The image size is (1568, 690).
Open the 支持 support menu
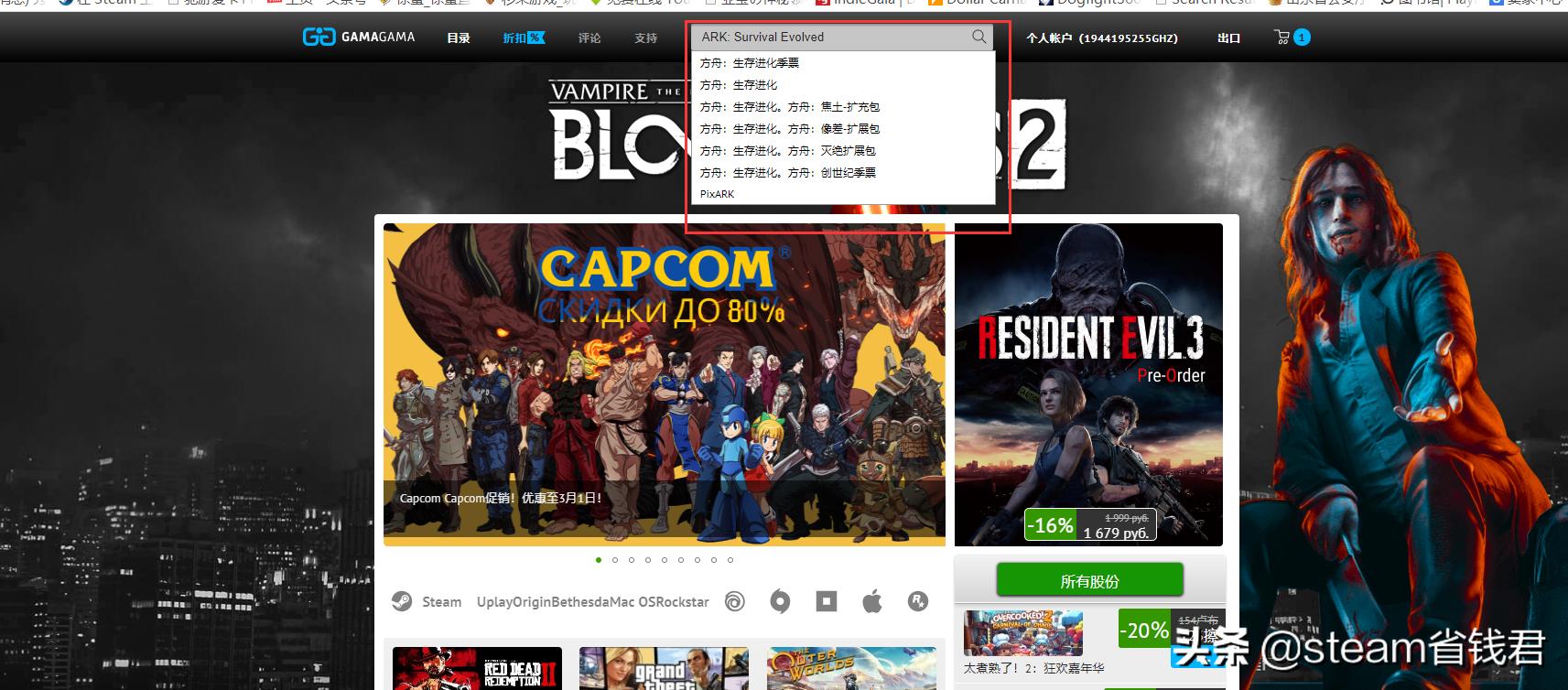coord(646,38)
